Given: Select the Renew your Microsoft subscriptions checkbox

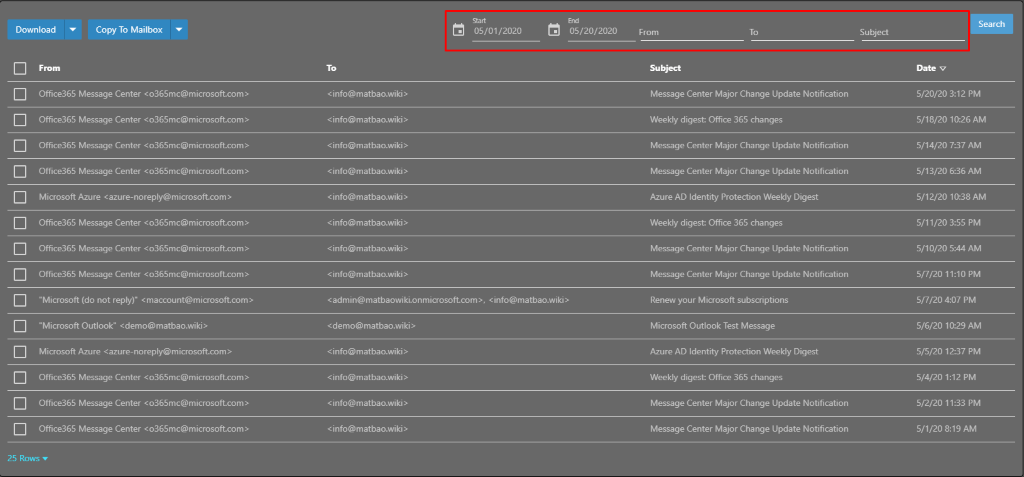Looking at the screenshot, I should click(x=20, y=300).
